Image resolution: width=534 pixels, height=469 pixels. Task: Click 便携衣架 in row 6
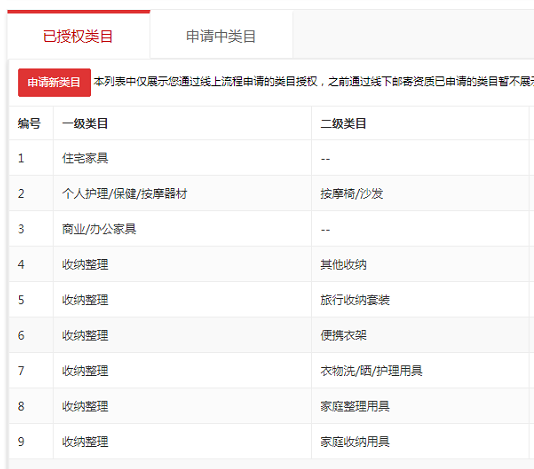pyautogui.click(x=343, y=335)
